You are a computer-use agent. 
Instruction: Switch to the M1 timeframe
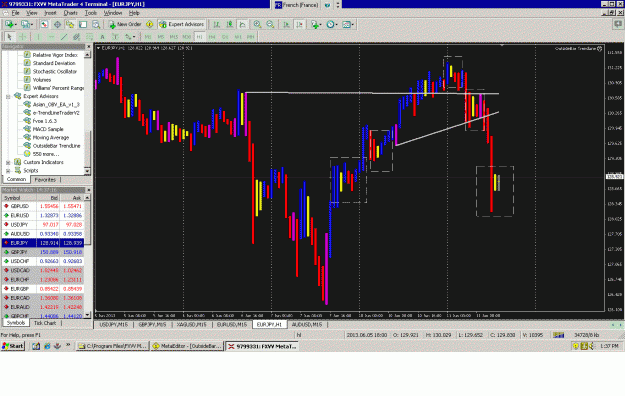click(x=148, y=37)
